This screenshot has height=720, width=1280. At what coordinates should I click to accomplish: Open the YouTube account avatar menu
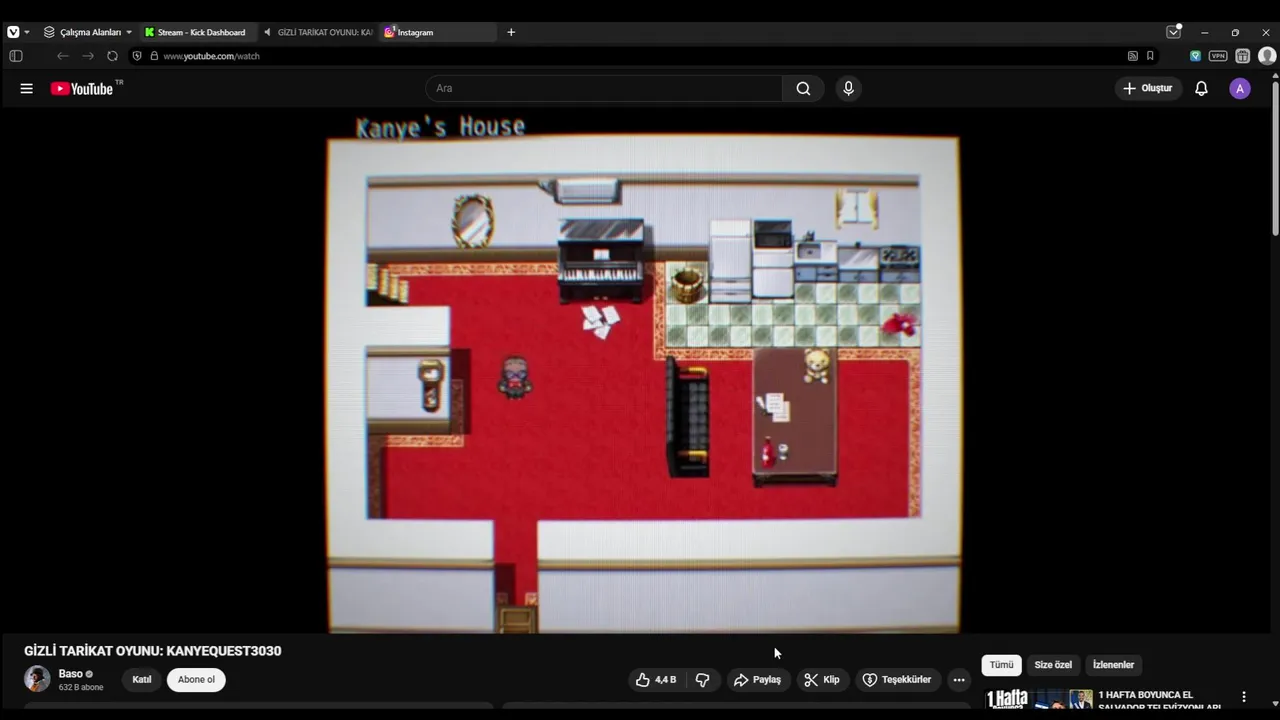[x=1240, y=88]
